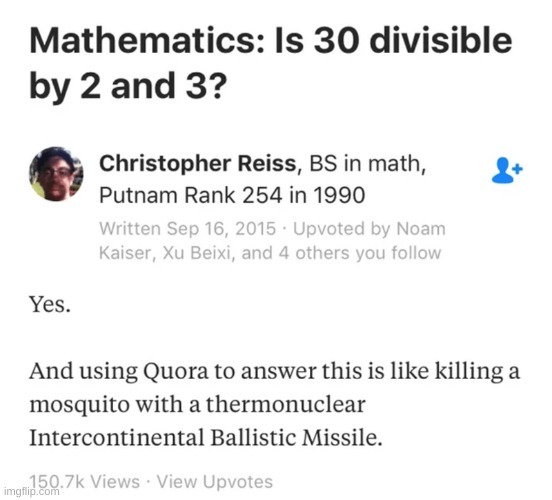This screenshot has width=552, height=500.
Task: Open upvoter Xu Beixi's profile
Action: [x=196, y=253]
